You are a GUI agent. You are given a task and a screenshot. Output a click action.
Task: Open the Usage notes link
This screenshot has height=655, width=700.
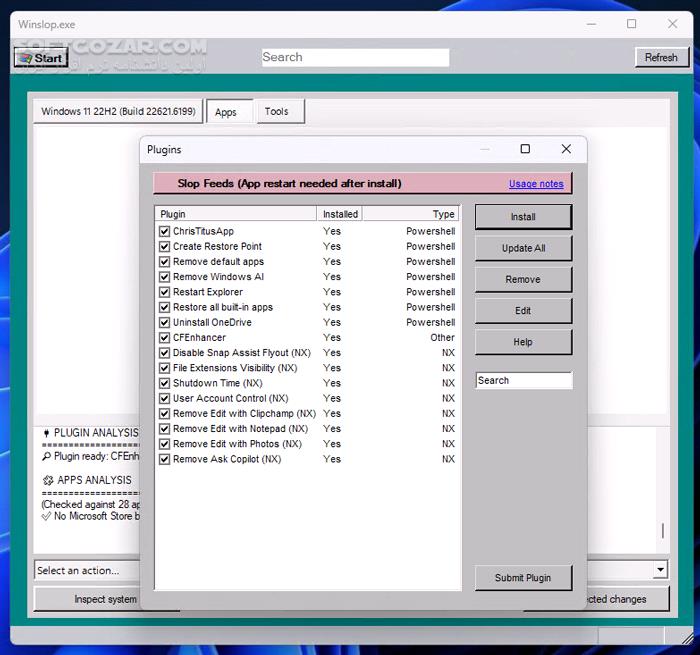(x=536, y=184)
